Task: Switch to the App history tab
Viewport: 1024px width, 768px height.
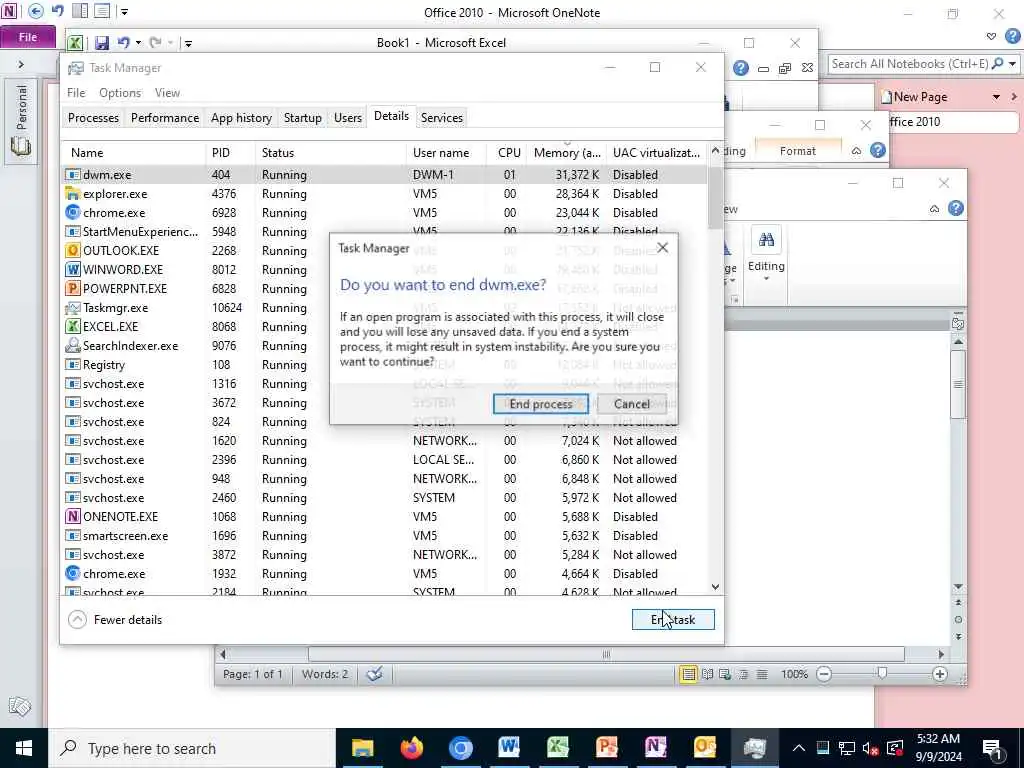Action: [x=241, y=118]
